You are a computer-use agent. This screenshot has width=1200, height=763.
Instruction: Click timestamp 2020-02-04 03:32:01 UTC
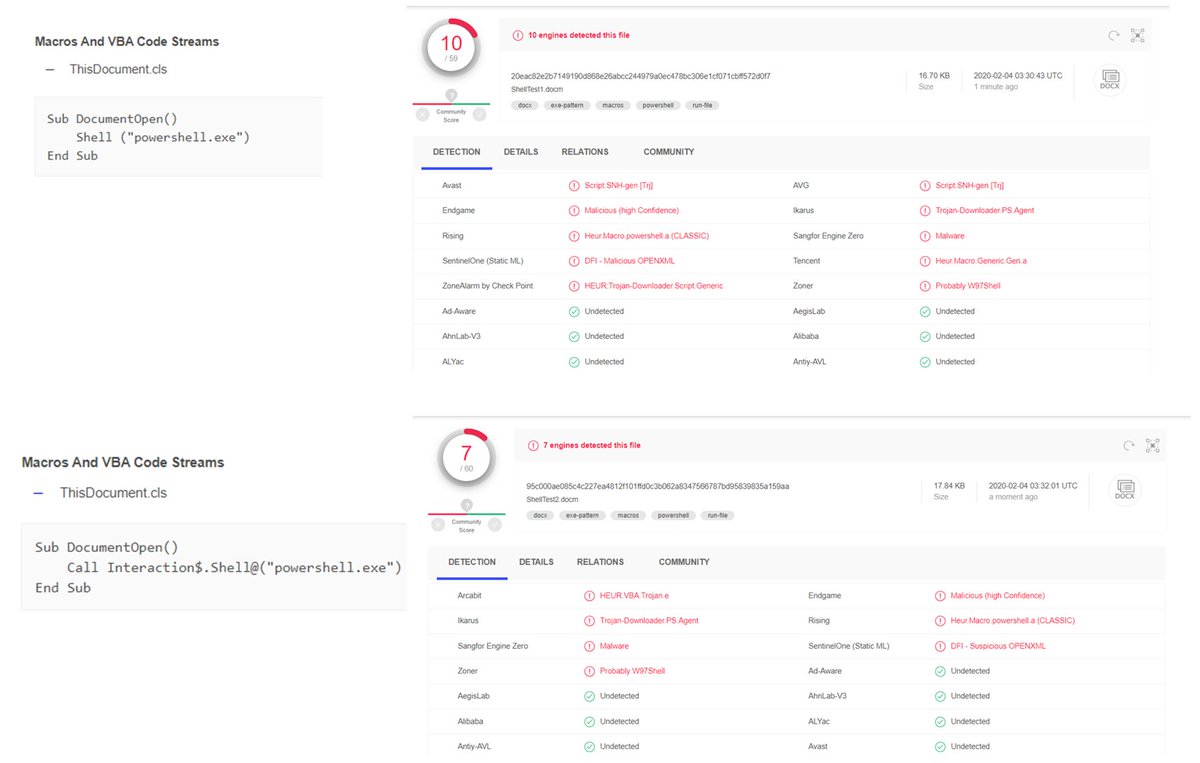click(1033, 486)
